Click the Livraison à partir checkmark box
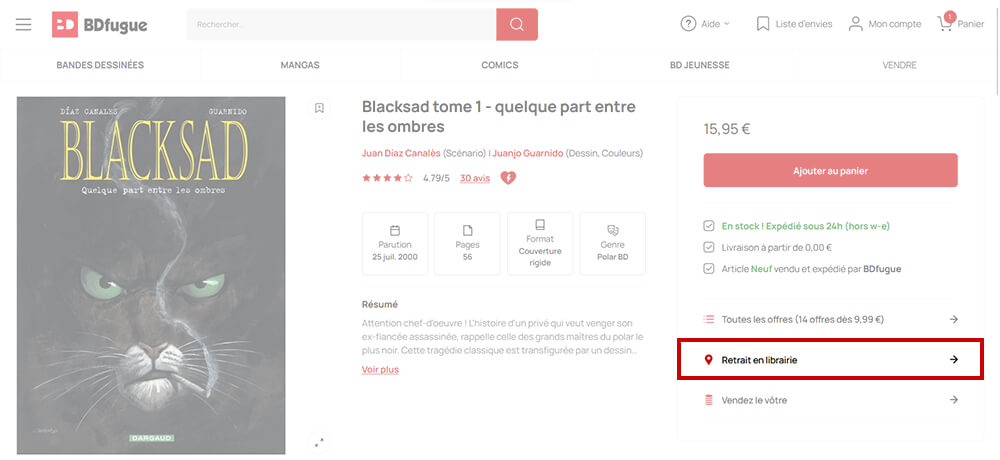Screen dimensions: 1000x460 click(709, 248)
